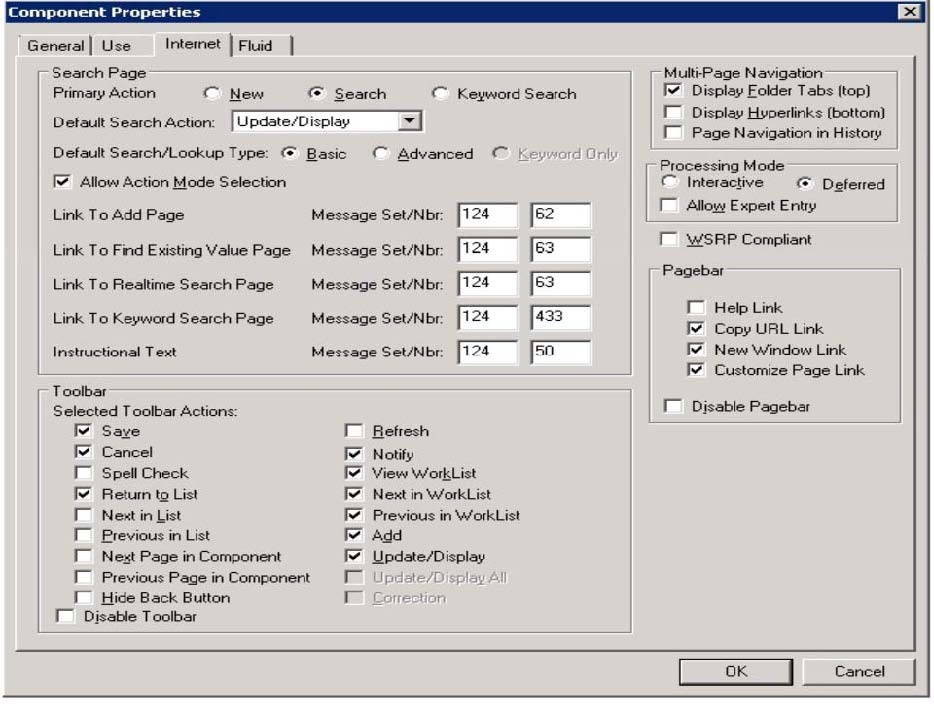Image resolution: width=934 pixels, height=704 pixels.
Task: Select the New primary action radio button
Action: (x=211, y=94)
